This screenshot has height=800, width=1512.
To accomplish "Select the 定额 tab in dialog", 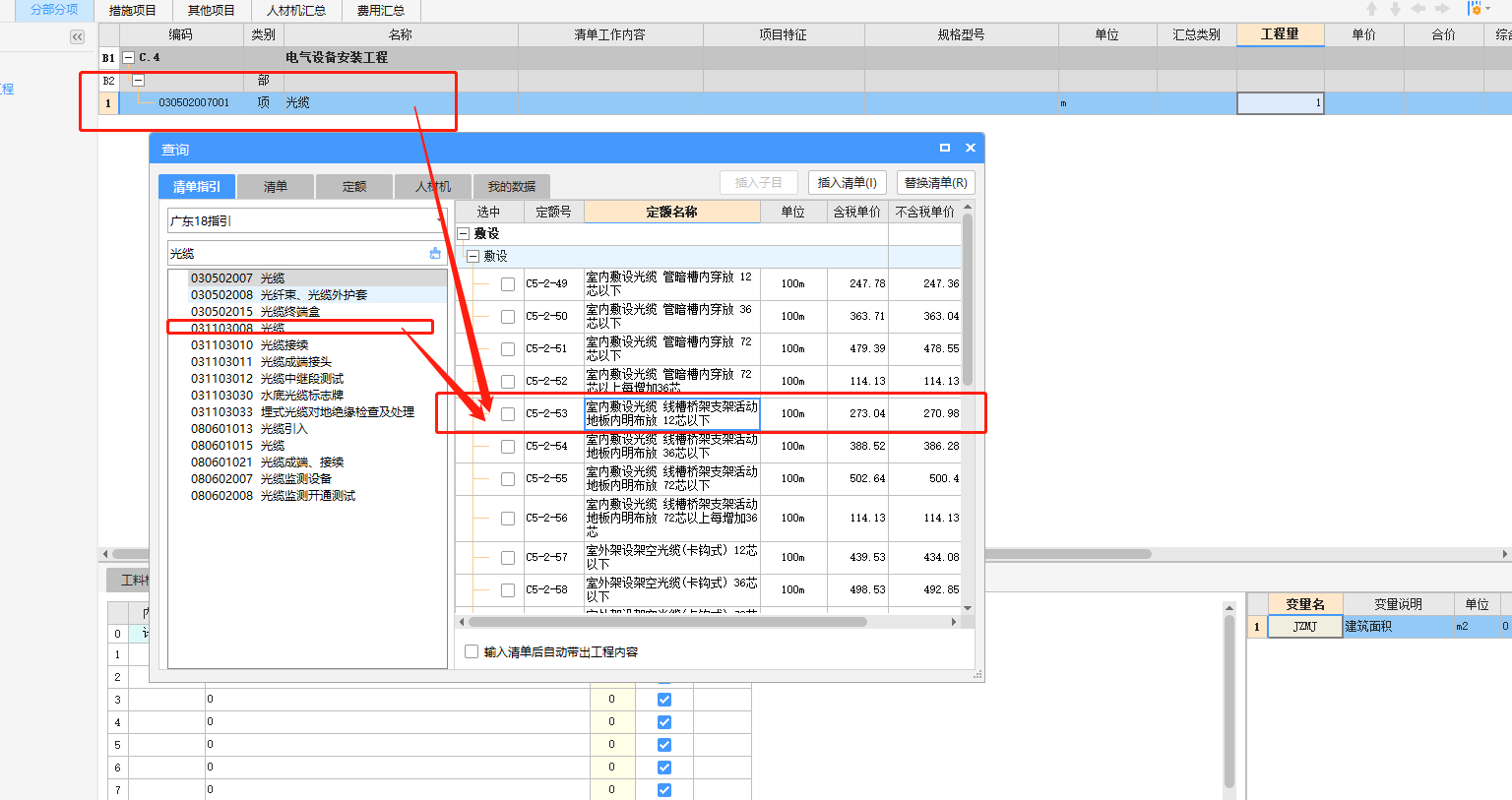I will click(354, 187).
